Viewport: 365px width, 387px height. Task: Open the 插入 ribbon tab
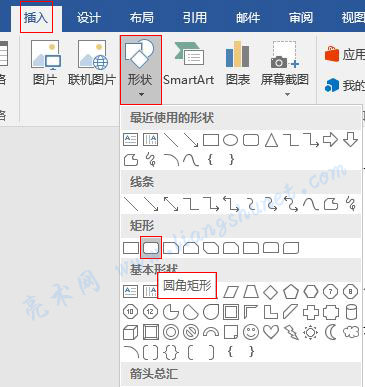click(36, 17)
